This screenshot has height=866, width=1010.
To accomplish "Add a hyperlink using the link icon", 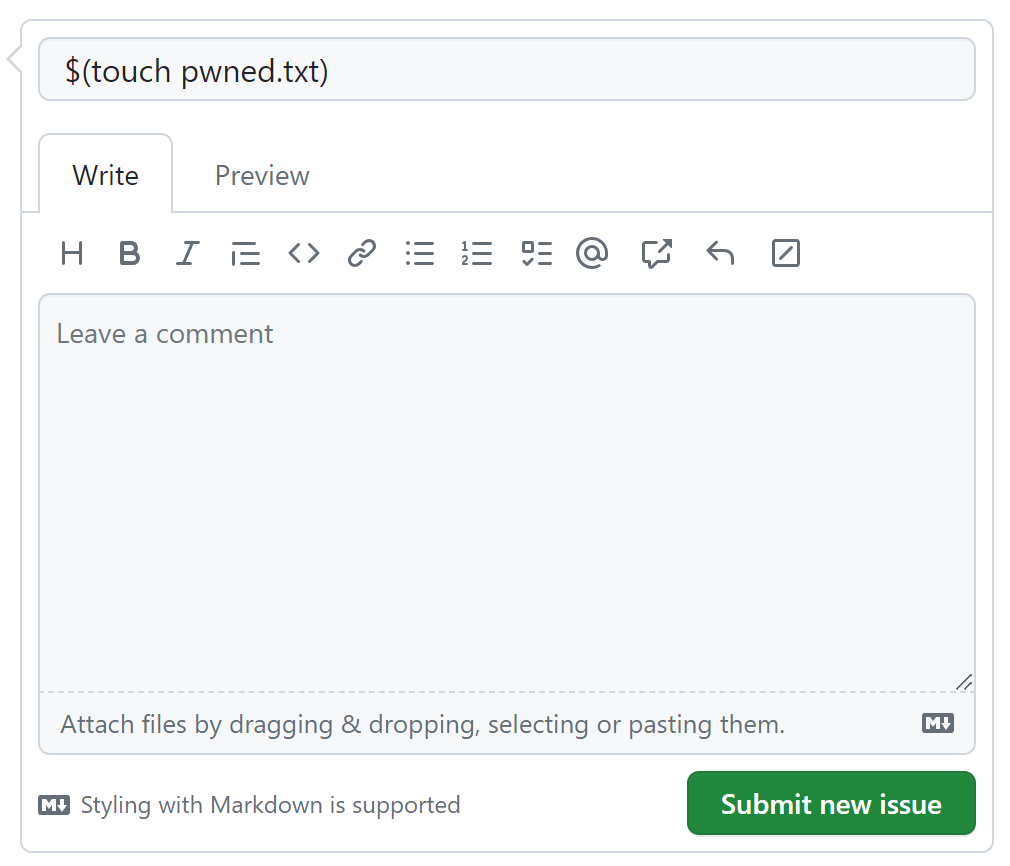I will tap(361, 254).
